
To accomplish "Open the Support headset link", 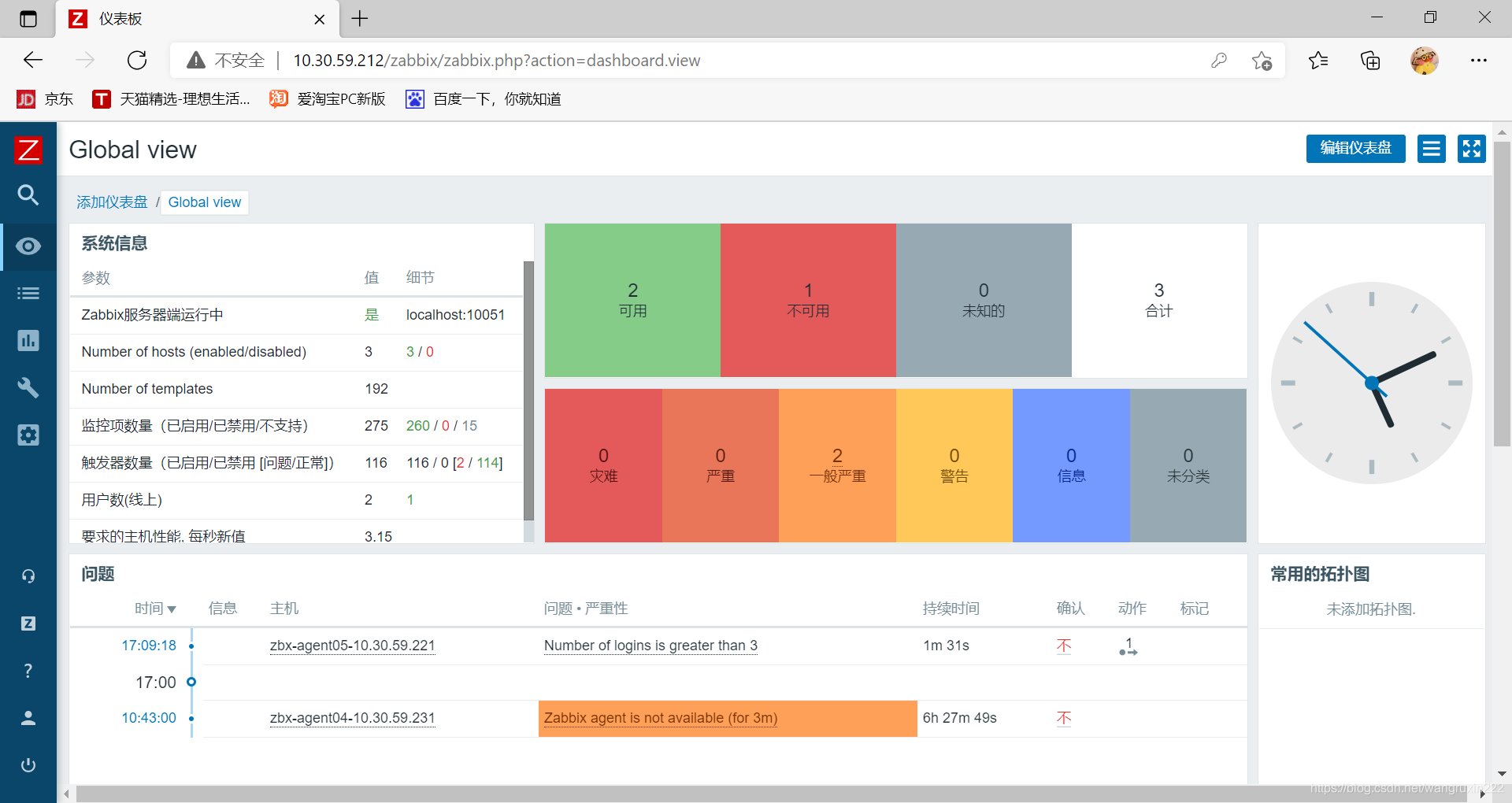I will point(28,576).
